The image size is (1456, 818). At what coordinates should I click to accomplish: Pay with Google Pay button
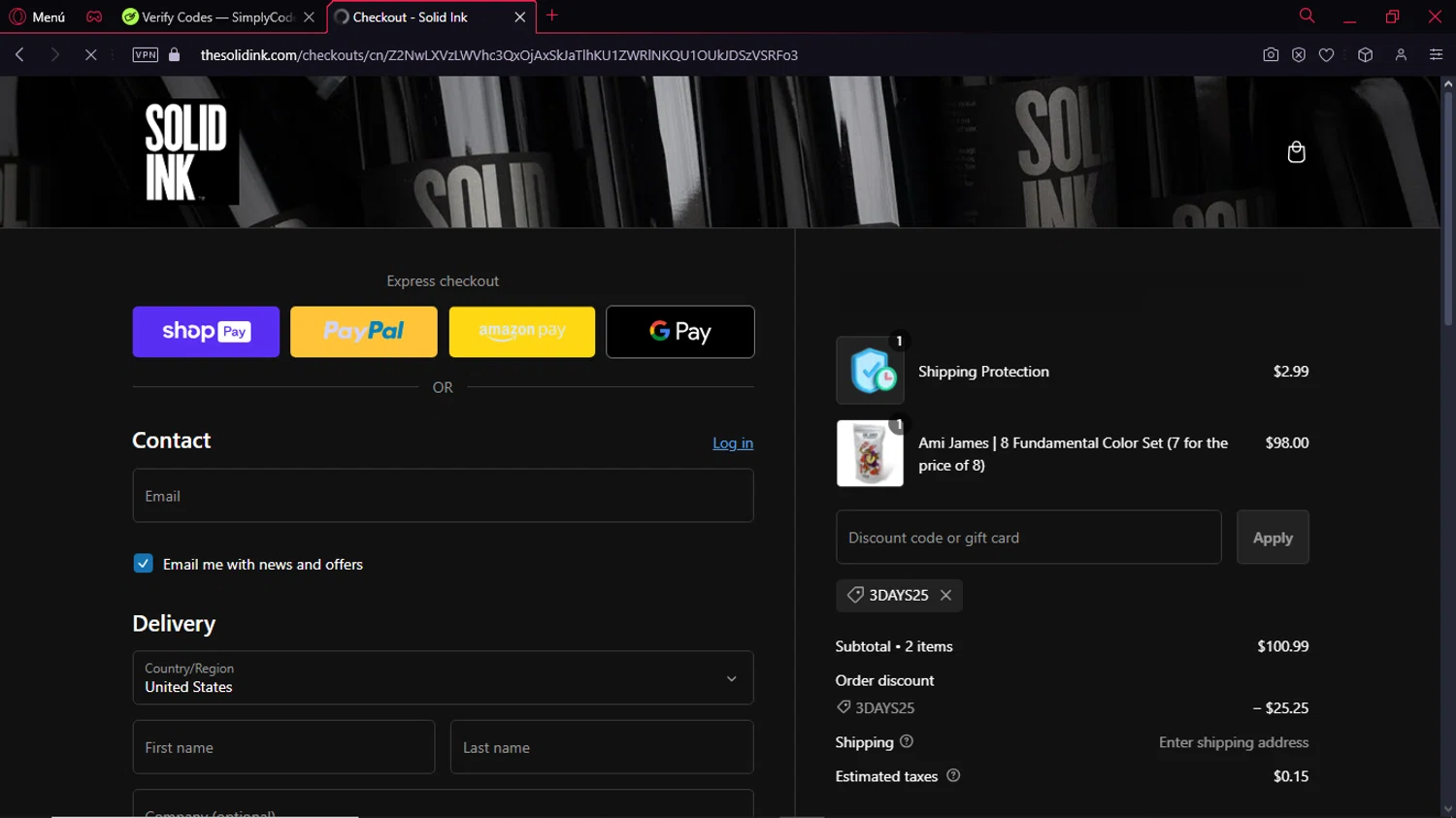(680, 332)
